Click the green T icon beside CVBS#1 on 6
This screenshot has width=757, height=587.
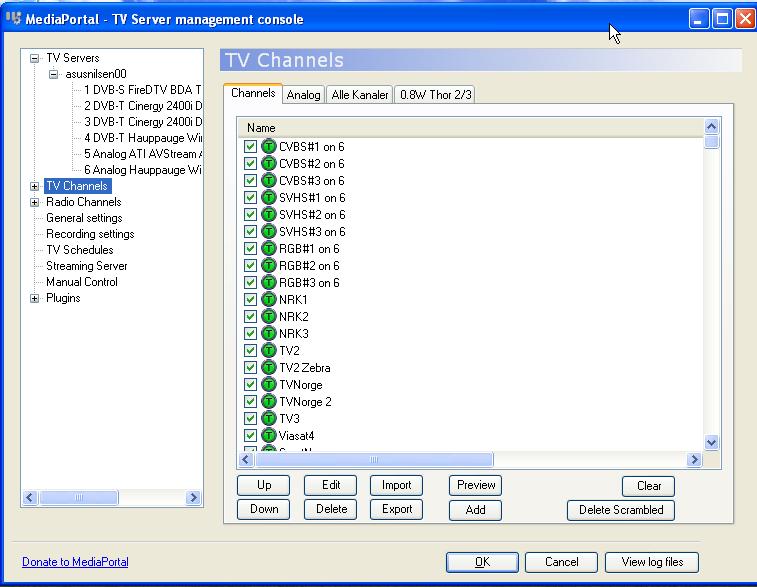(268, 146)
